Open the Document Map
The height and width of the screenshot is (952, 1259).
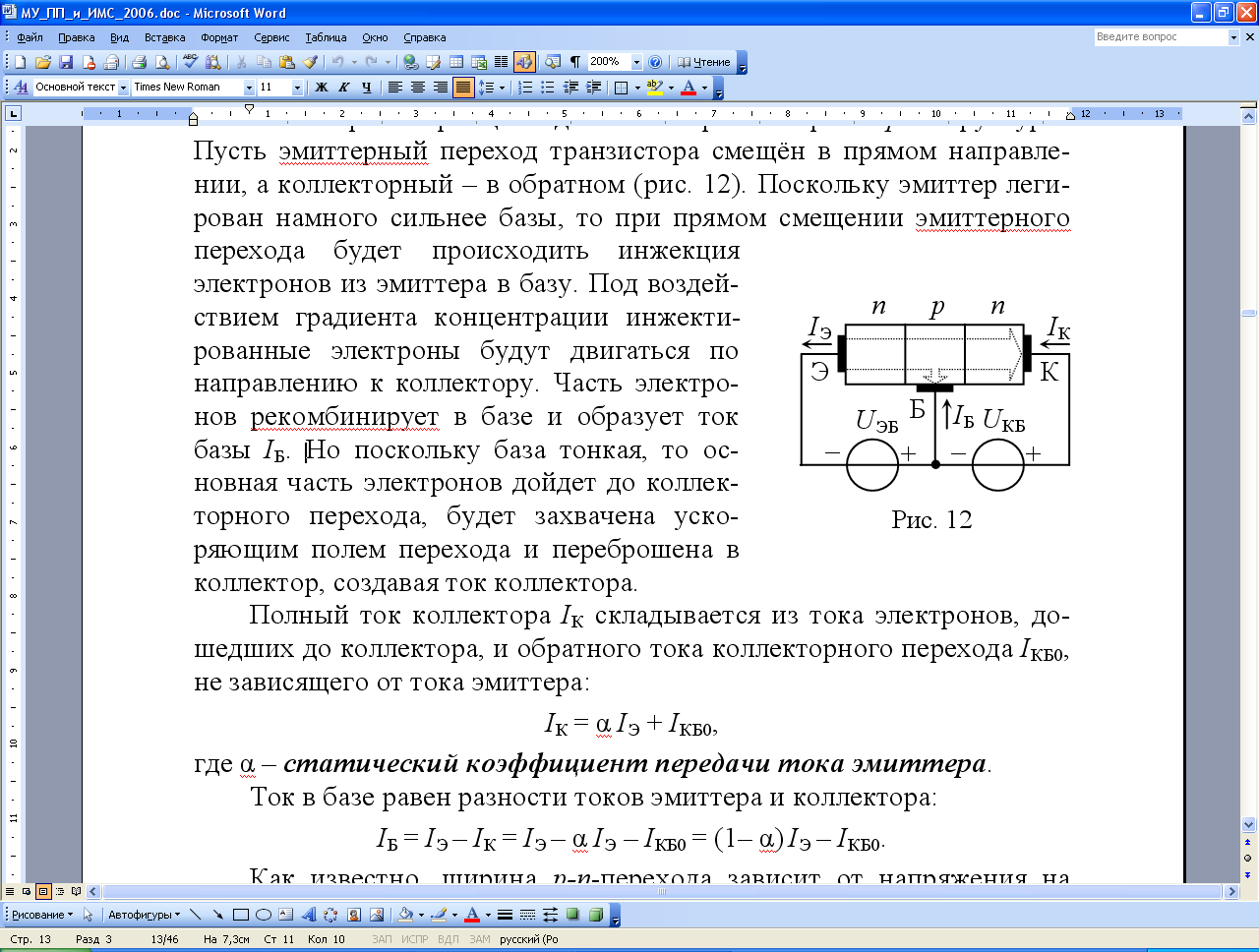(553, 62)
